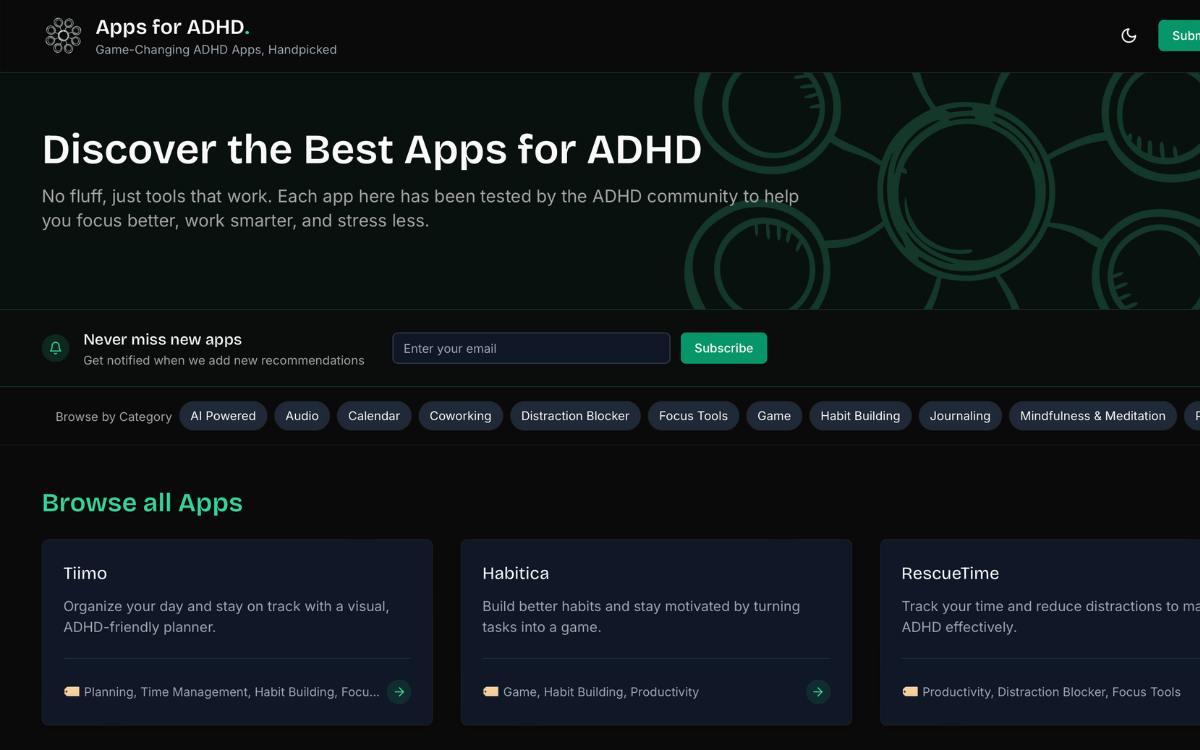Click the green Submit button in header
Viewport: 1200px width, 750px height.
(1179, 36)
